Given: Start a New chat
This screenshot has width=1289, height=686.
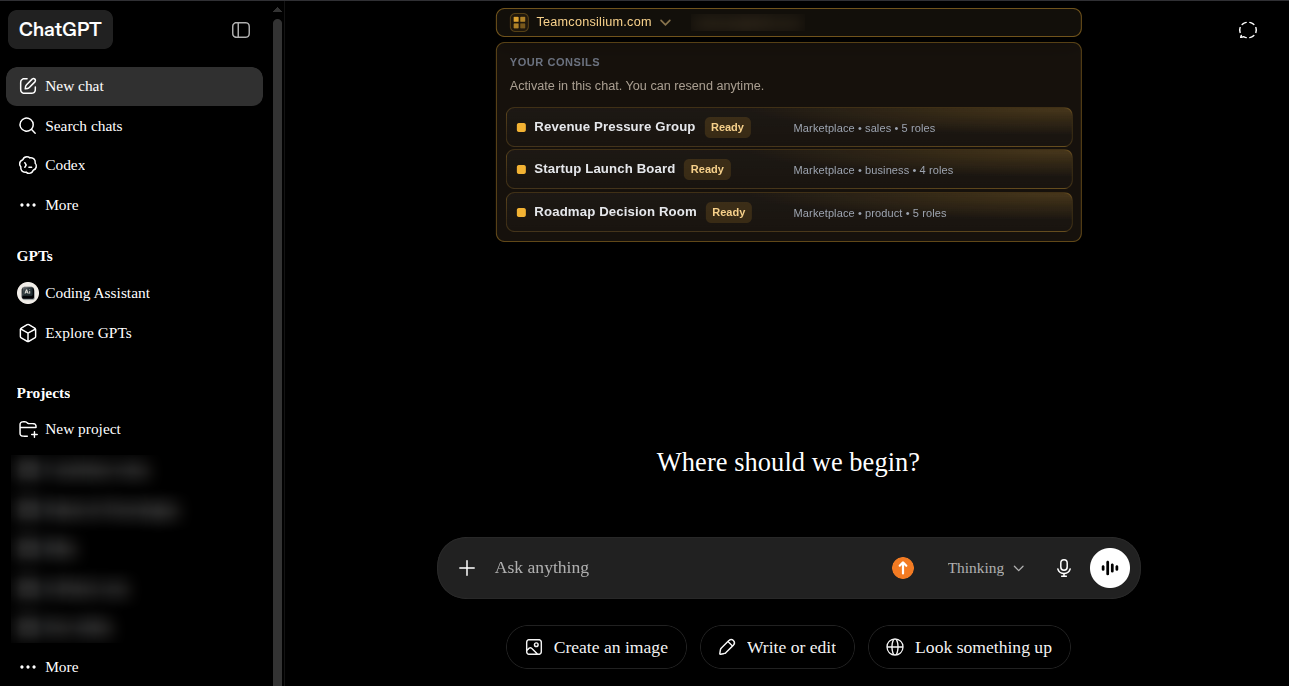Looking at the screenshot, I should click(134, 86).
